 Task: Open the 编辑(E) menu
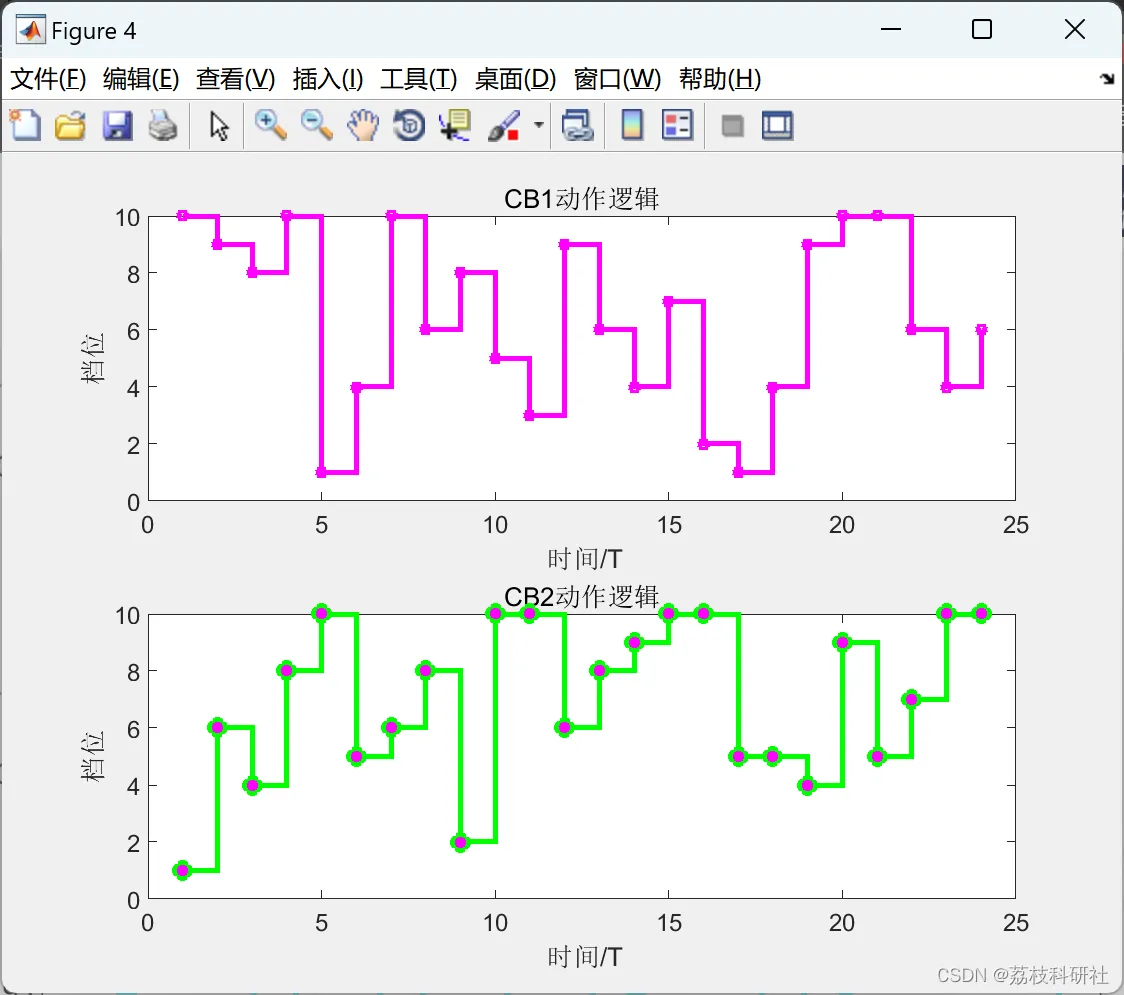(140, 79)
